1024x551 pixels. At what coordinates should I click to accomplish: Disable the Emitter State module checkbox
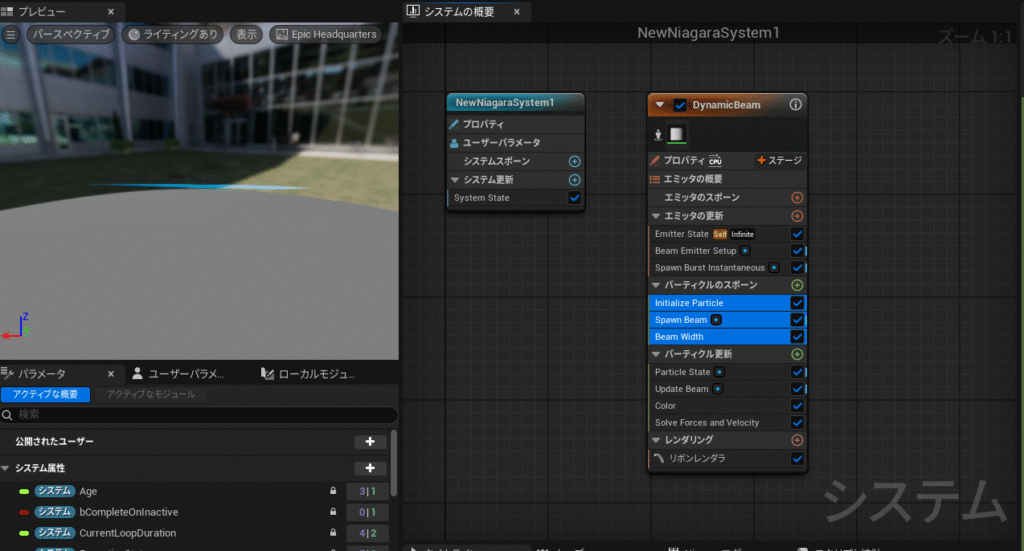(x=797, y=234)
